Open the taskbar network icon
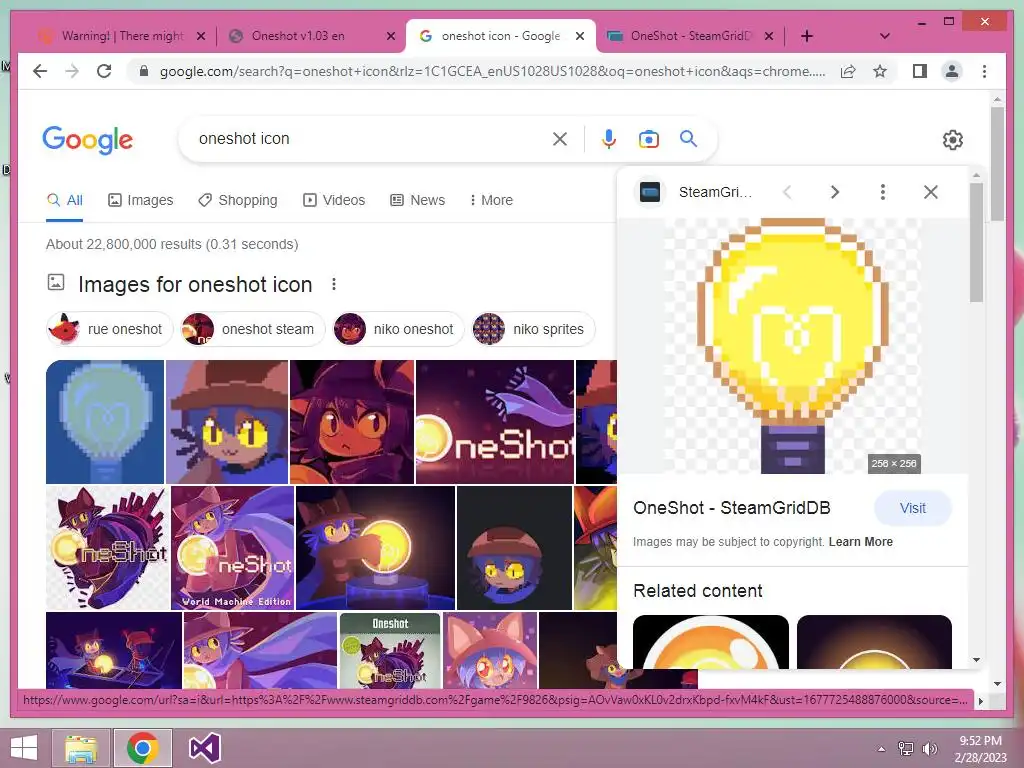Screen dimensions: 1024x768 tap(906, 749)
